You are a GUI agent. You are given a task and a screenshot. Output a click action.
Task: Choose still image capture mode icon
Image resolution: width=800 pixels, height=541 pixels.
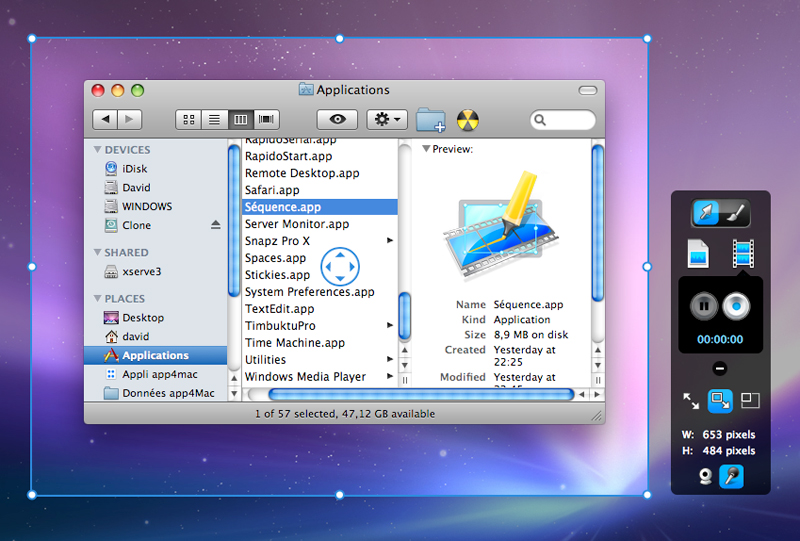click(x=697, y=253)
